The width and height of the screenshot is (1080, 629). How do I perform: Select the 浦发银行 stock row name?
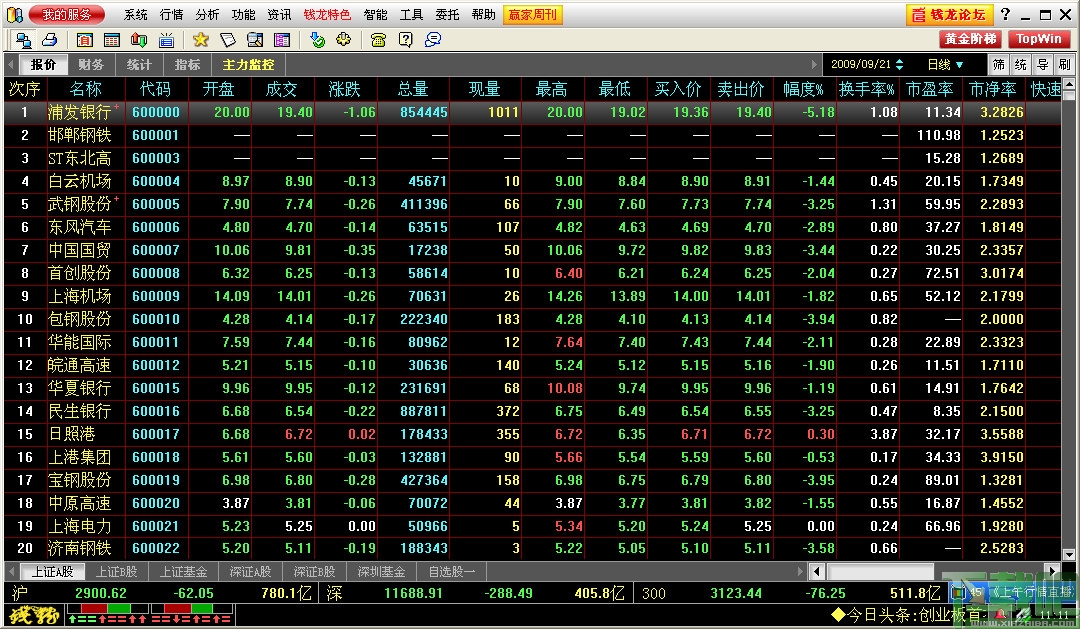click(79, 112)
